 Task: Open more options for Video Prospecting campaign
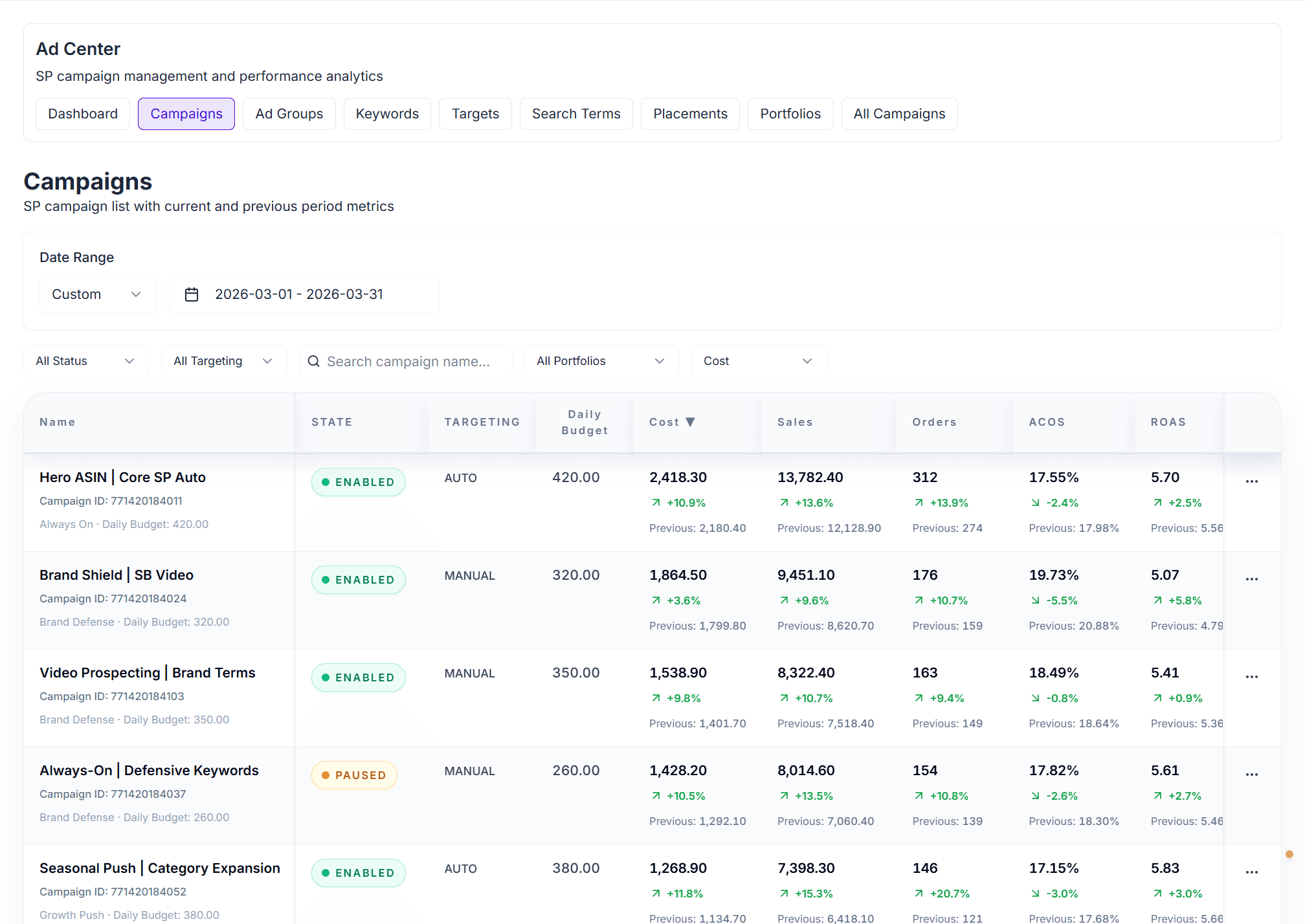[1251, 676]
